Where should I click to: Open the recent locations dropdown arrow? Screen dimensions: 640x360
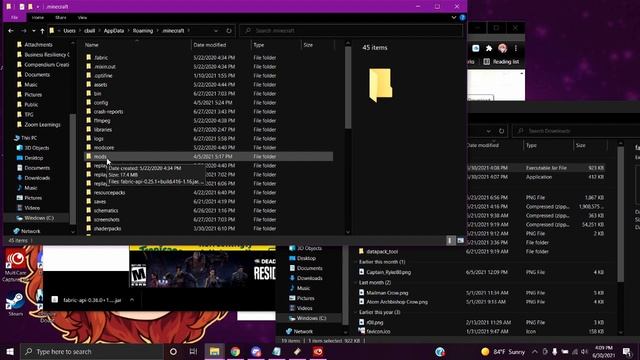click(33, 31)
